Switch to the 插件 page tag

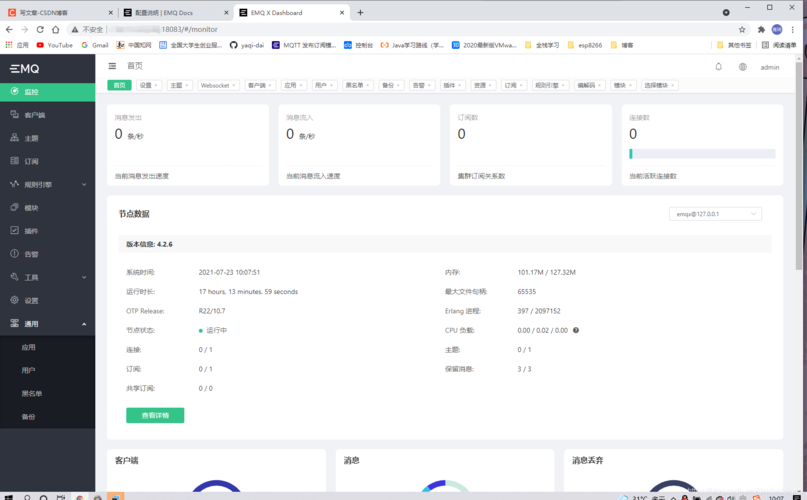(453, 85)
